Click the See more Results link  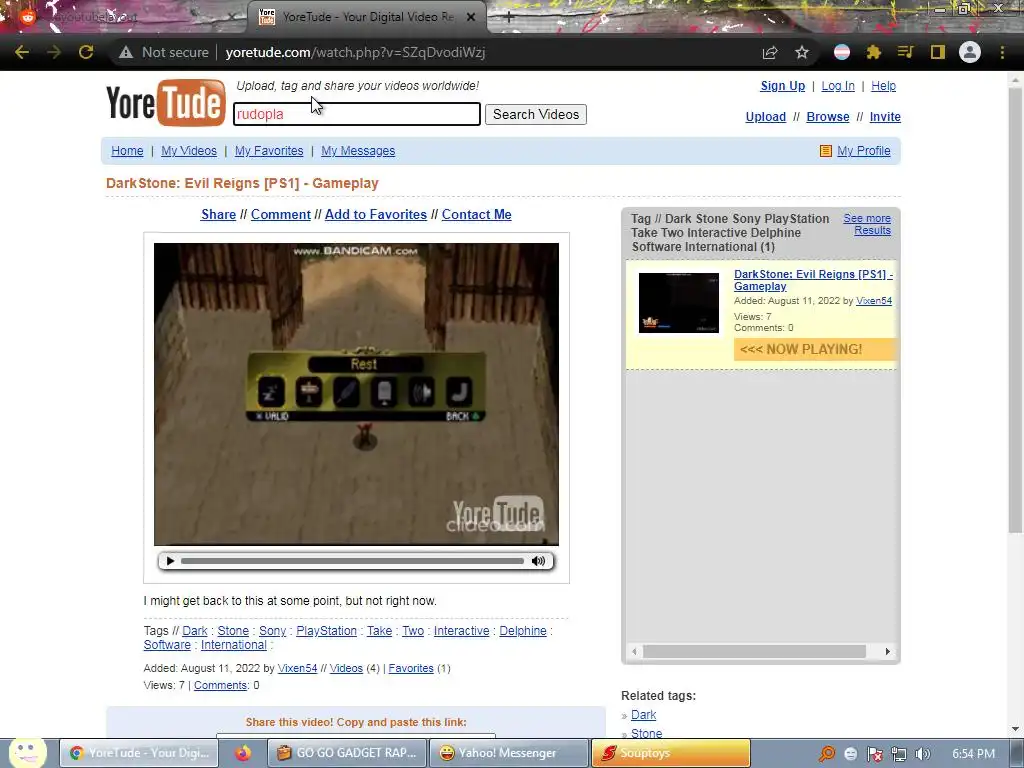(x=869, y=224)
